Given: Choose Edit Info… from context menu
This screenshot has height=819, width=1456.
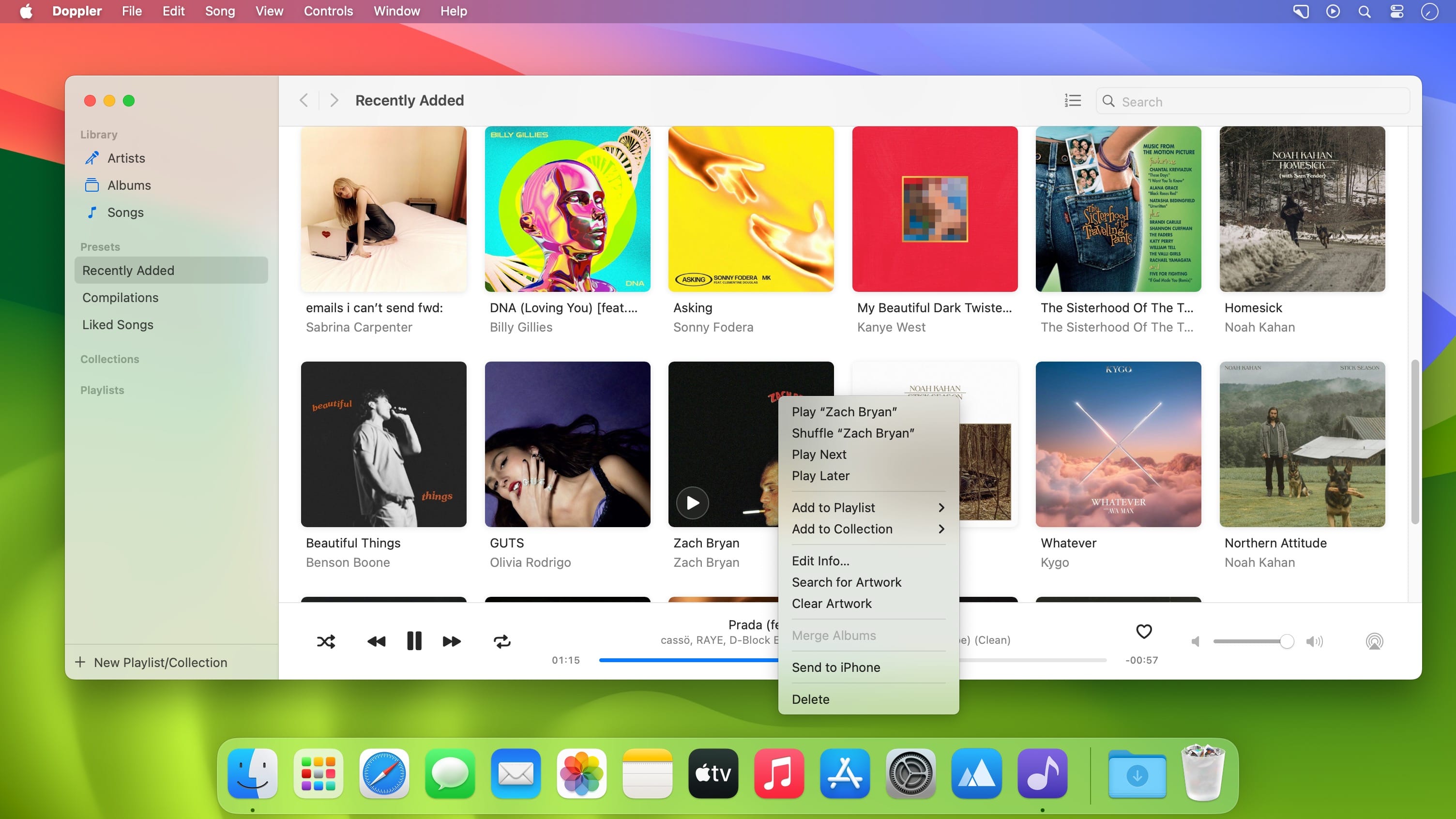Looking at the screenshot, I should (868, 561).
